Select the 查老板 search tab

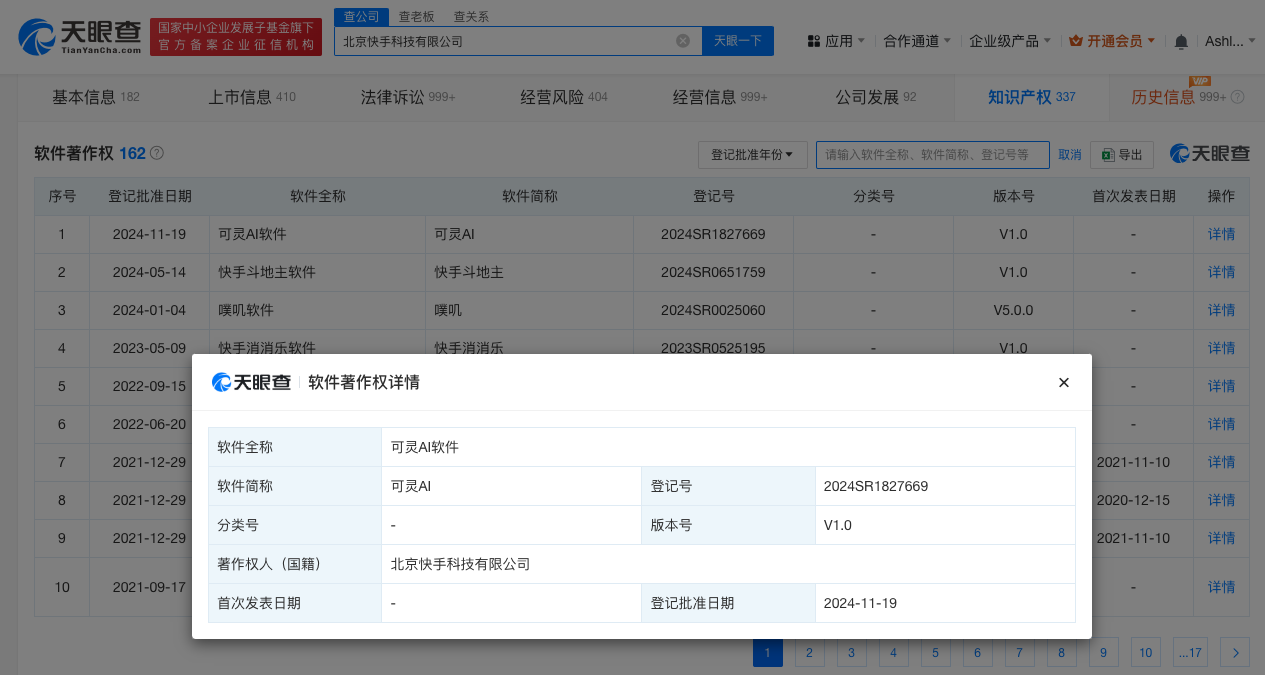tap(416, 16)
